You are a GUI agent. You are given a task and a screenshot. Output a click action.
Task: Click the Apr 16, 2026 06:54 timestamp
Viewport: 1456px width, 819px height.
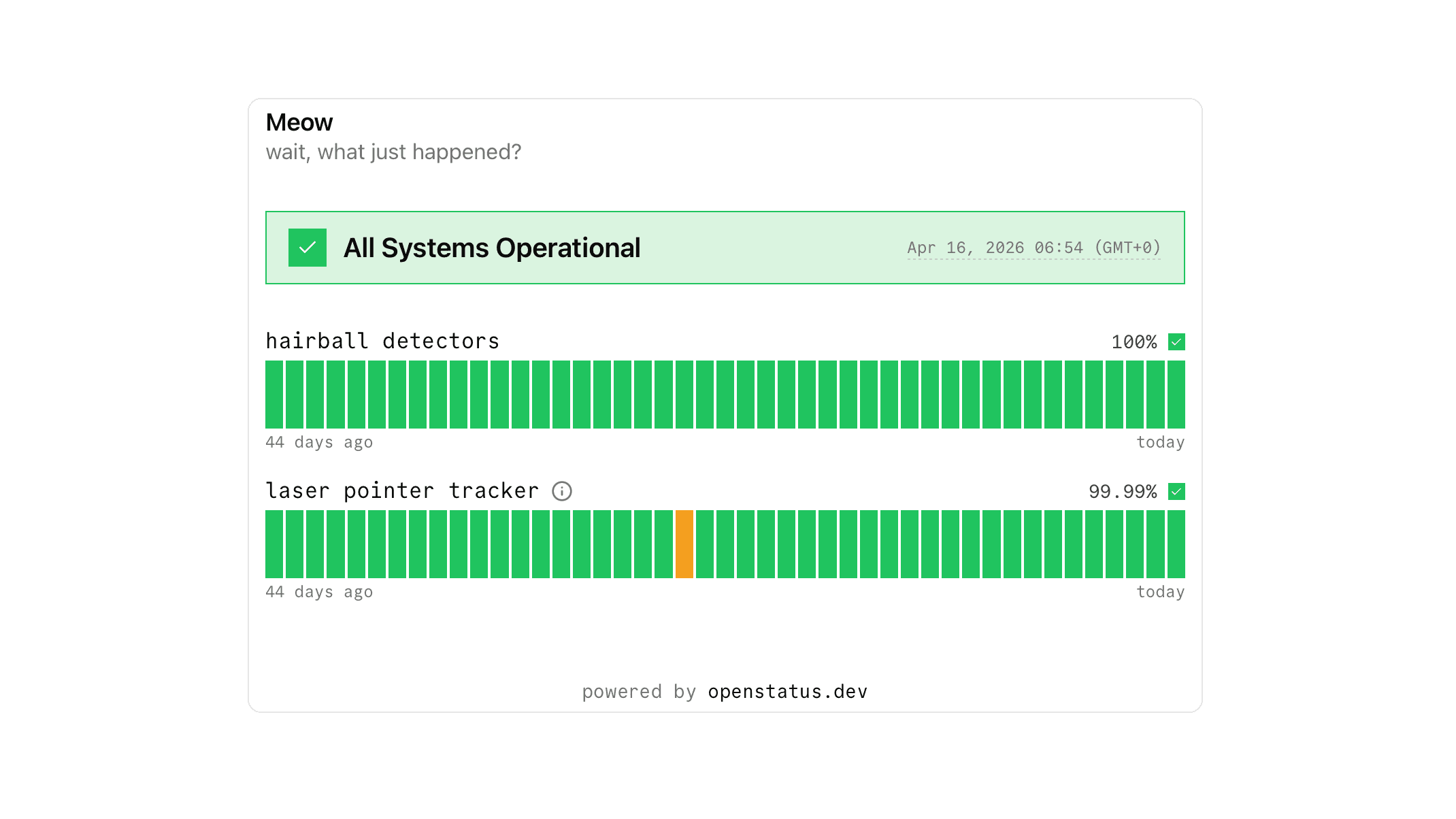point(1033,248)
